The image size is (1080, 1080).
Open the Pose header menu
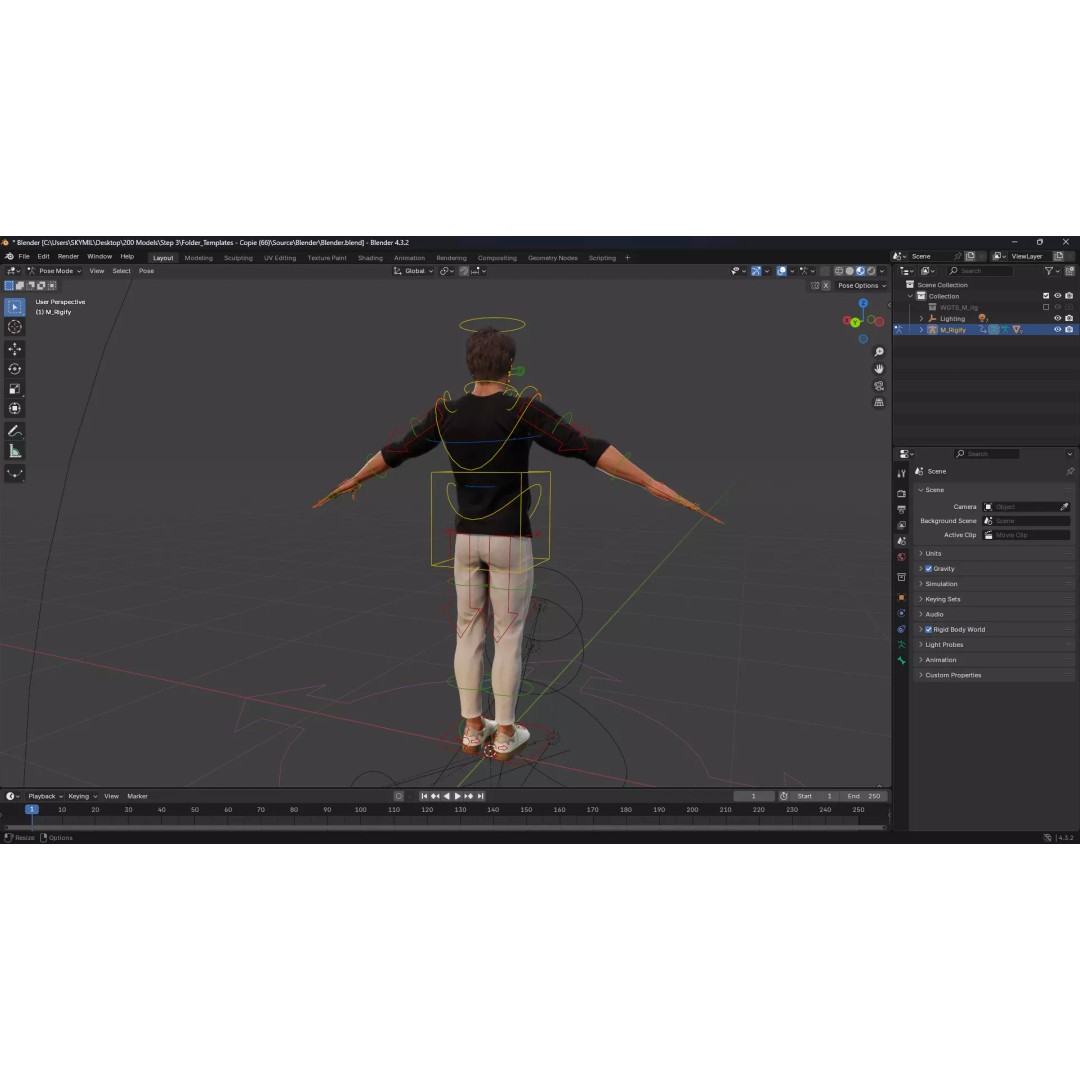pyautogui.click(x=146, y=271)
